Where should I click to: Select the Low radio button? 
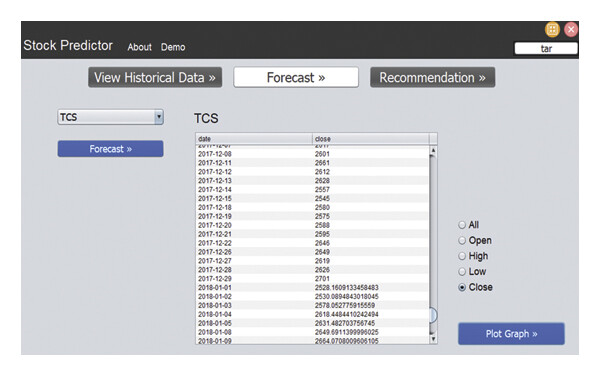(x=462, y=272)
